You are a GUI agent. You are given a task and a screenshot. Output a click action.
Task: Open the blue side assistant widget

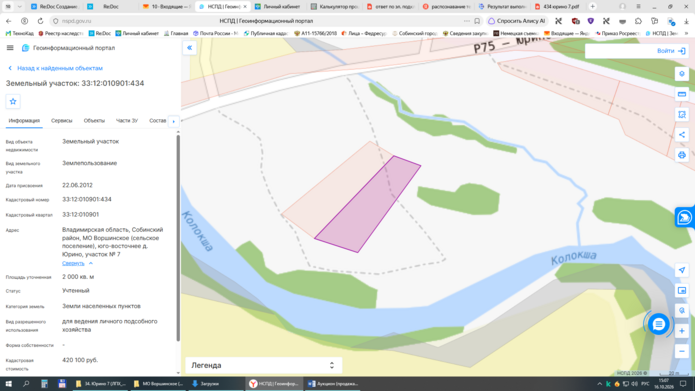coord(685,217)
